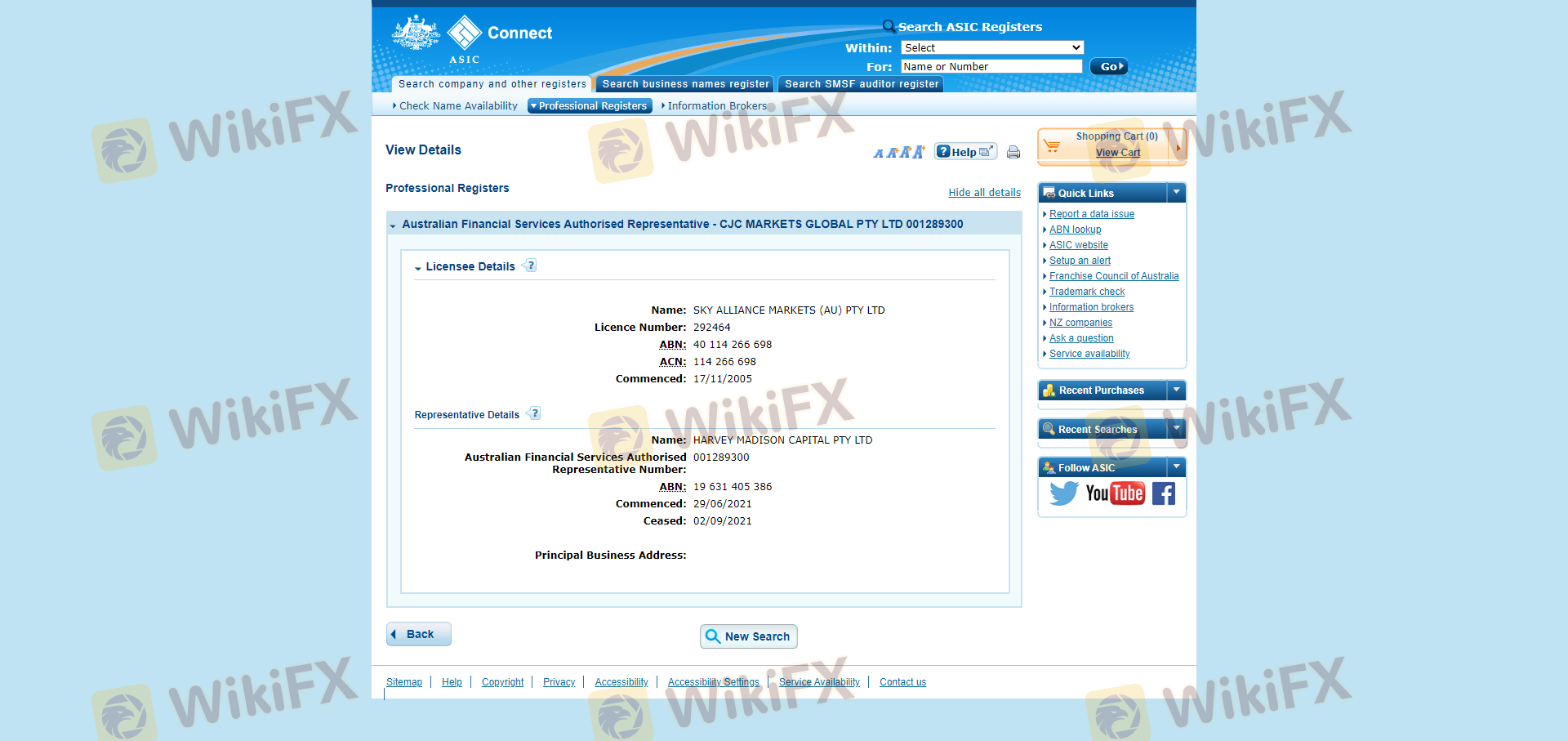Screen dimensions: 1568x741
Task: Collapse the Follow ASIC panel arrow
Action: [x=1176, y=467]
